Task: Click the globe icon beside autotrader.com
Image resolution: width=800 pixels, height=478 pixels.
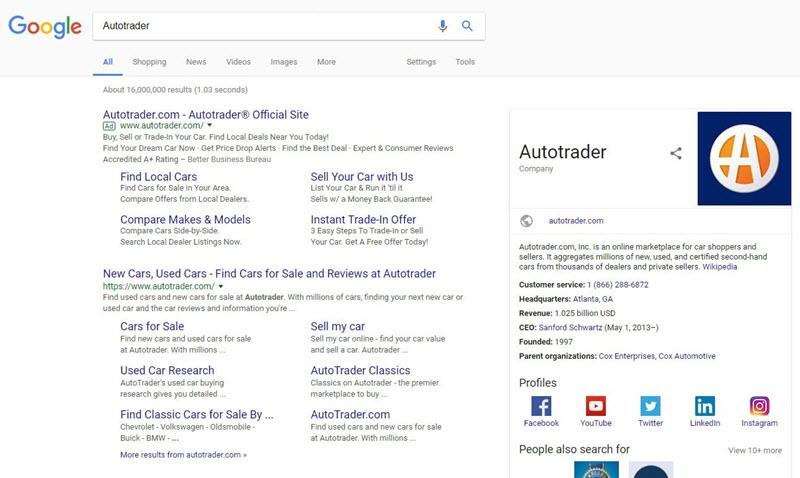Action: coord(527,221)
